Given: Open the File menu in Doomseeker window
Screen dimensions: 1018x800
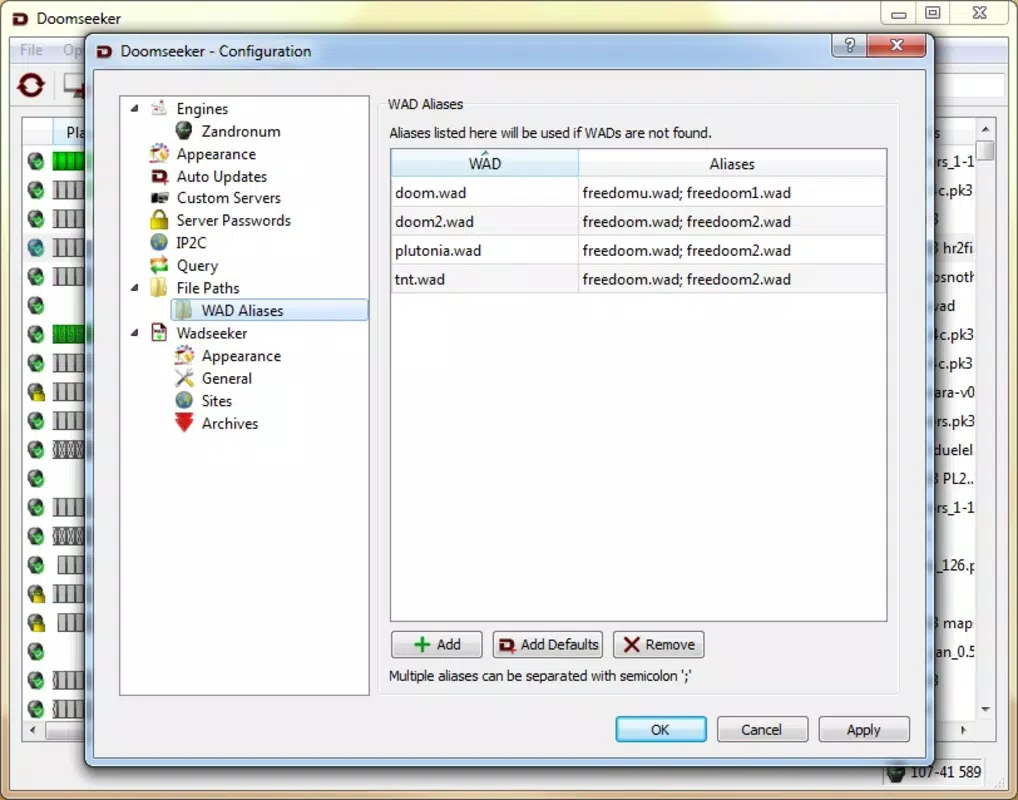Looking at the screenshot, I should pyautogui.click(x=31, y=50).
